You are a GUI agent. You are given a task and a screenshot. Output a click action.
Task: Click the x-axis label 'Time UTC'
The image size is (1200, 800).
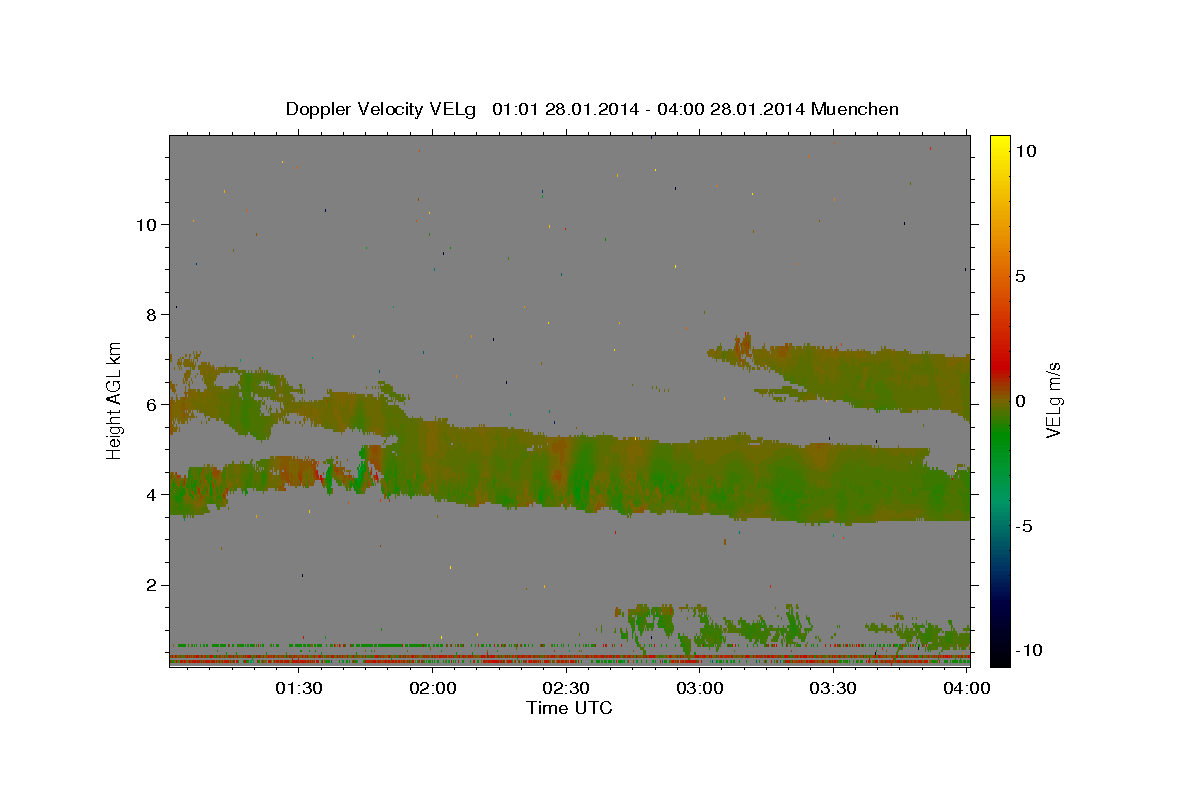569,708
